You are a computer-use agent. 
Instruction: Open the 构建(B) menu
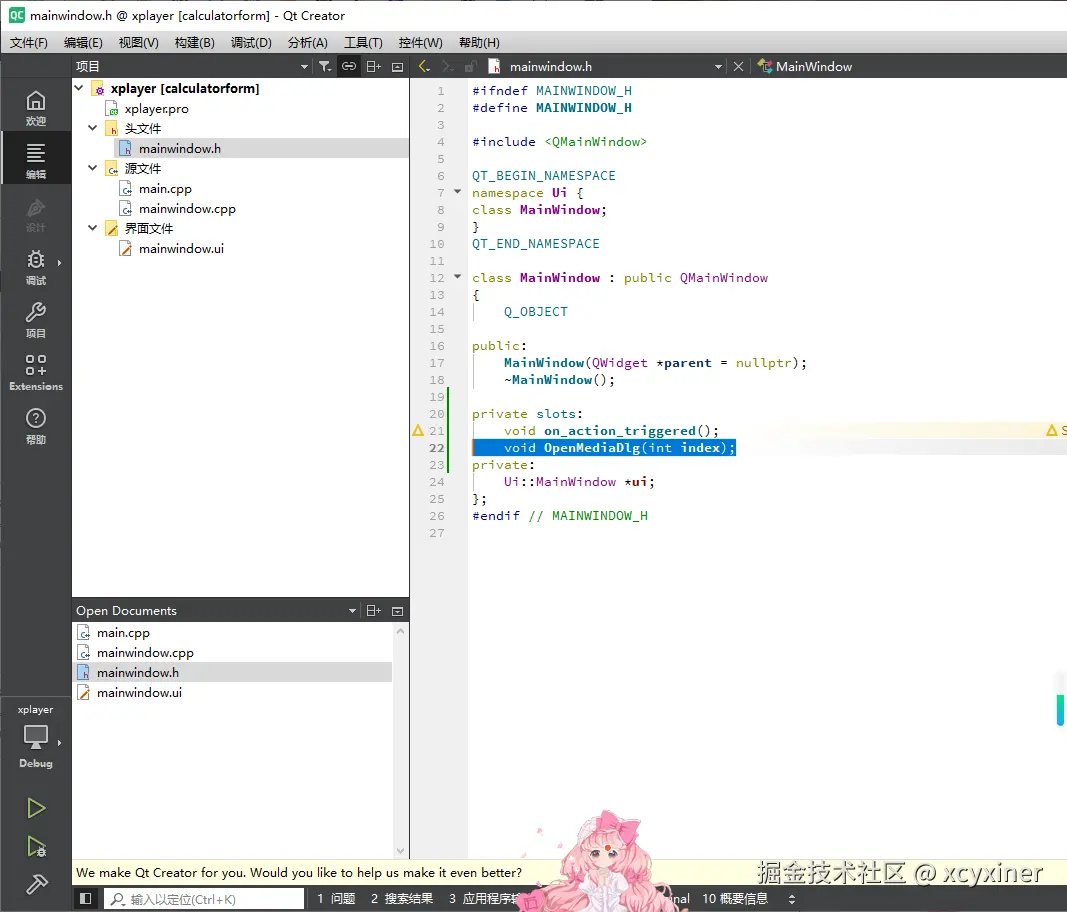(194, 42)
